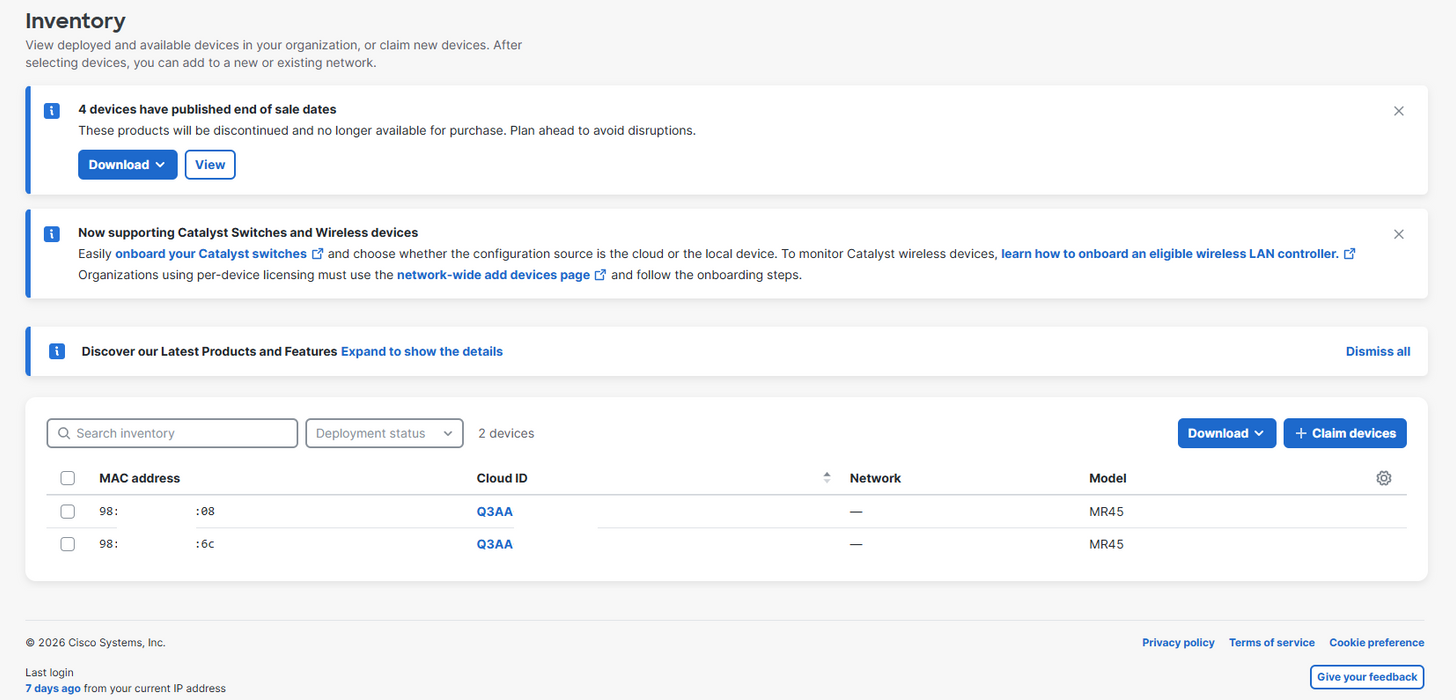Click external link icon after LAN controller link

coord(1349,254)
